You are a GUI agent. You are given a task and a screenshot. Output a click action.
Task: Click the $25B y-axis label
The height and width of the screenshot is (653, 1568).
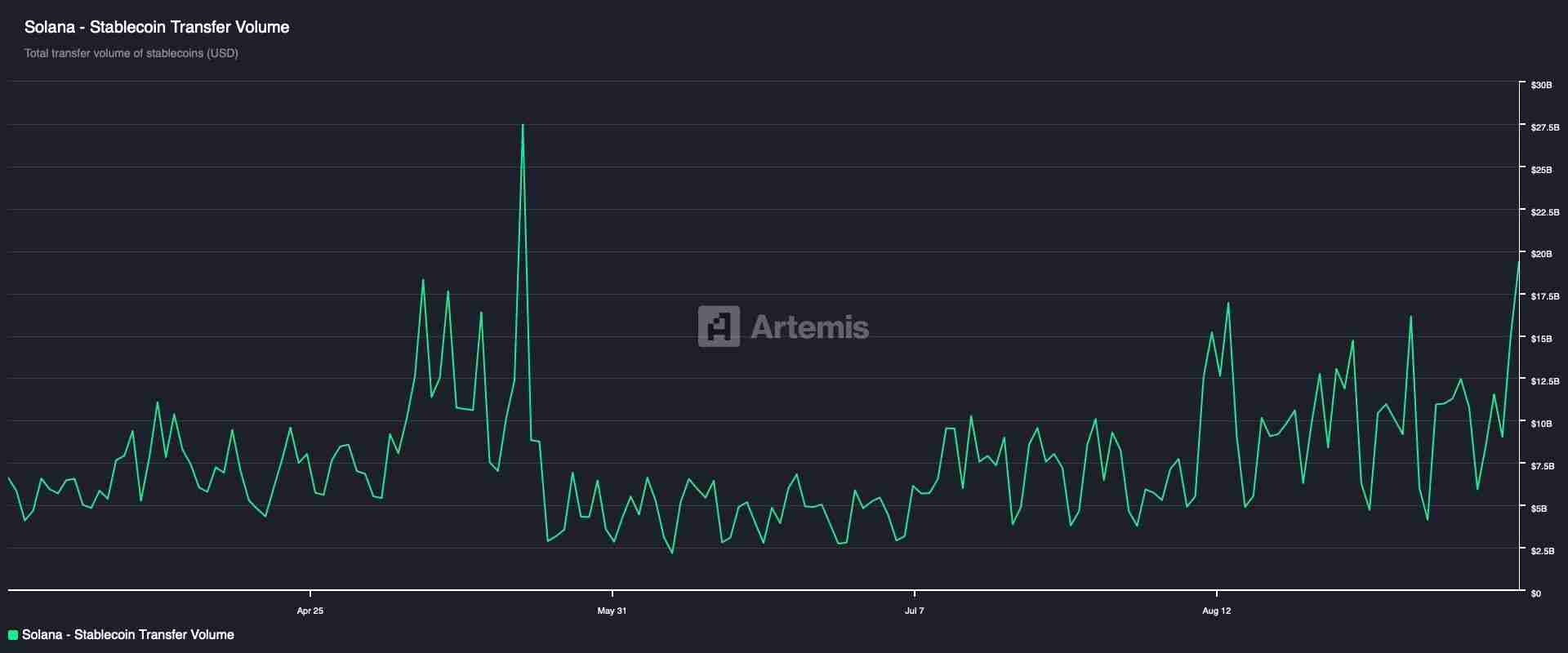1541,170
